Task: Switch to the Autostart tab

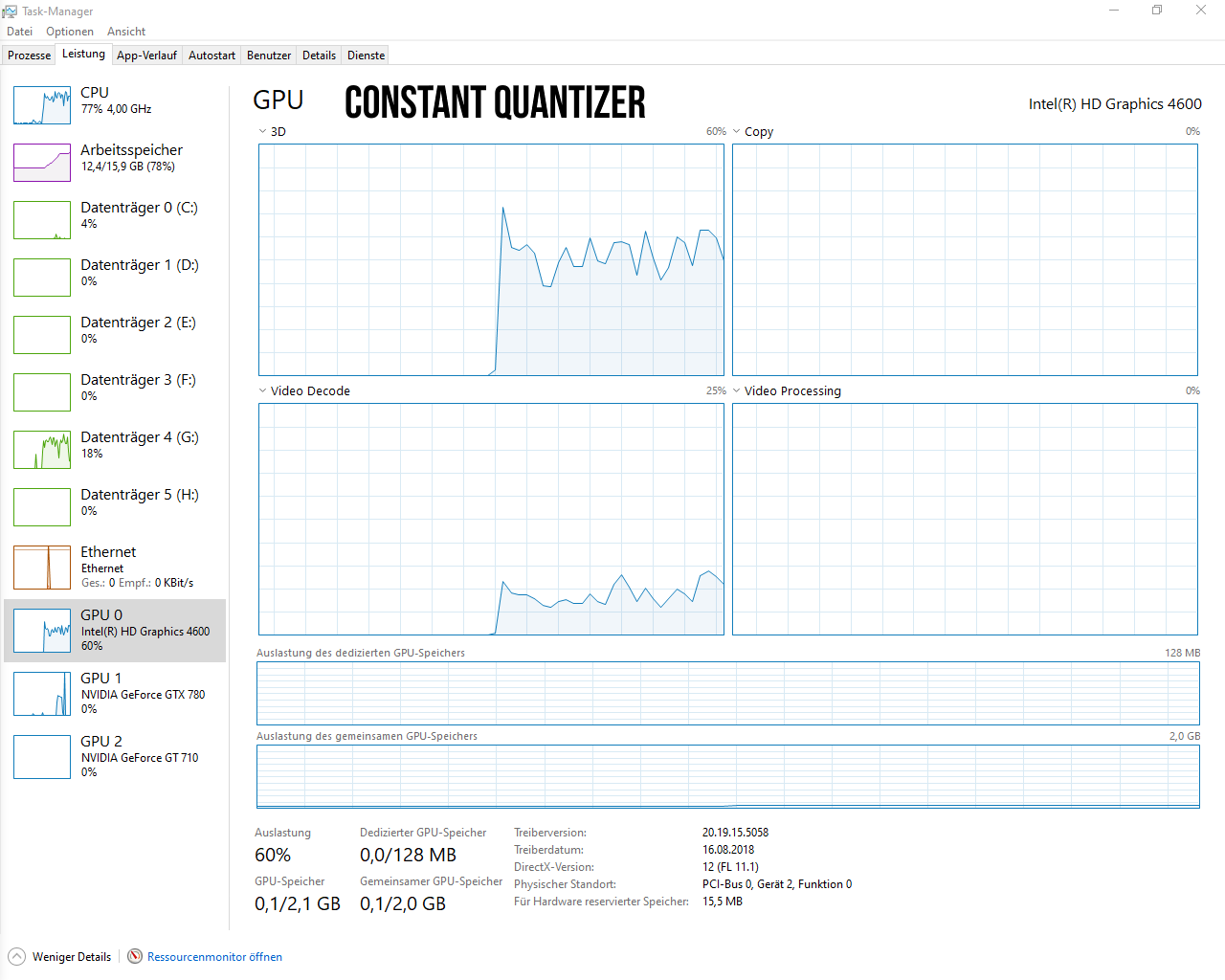Action: pos(212,56)
